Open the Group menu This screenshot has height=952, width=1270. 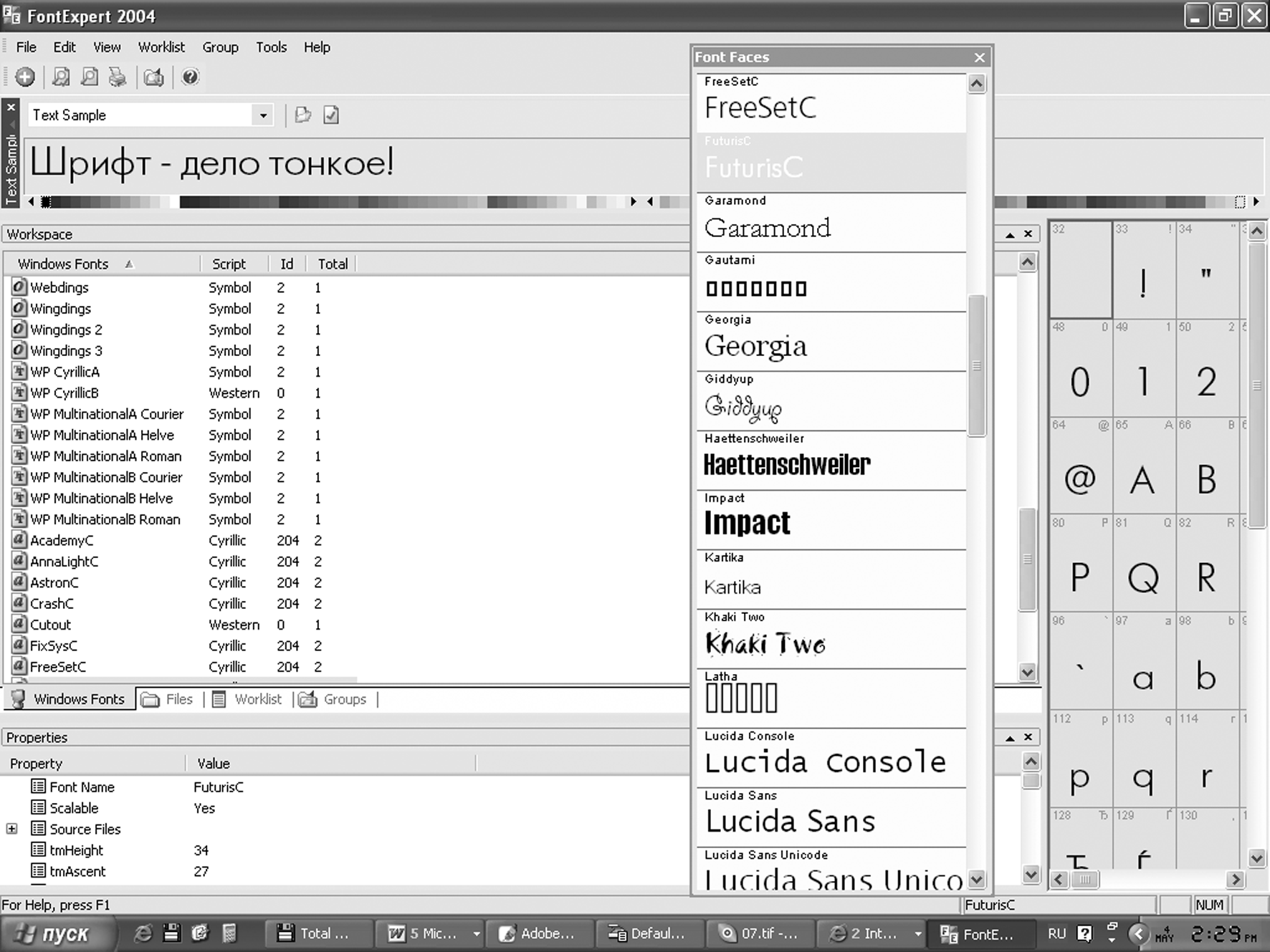coord(220,47)
